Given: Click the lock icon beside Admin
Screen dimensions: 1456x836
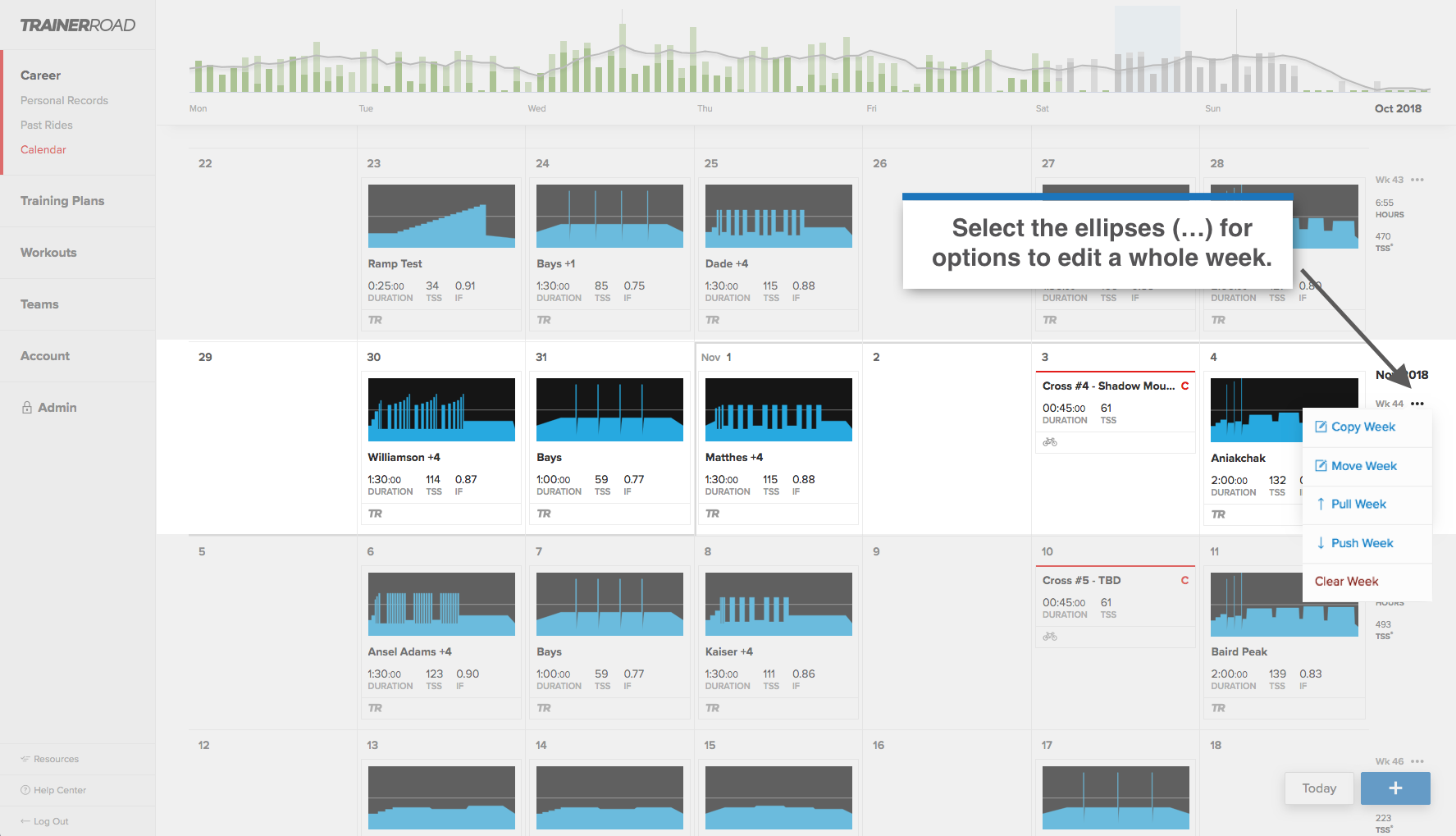Looking at the screenshot, I should (x=27, y=408).
